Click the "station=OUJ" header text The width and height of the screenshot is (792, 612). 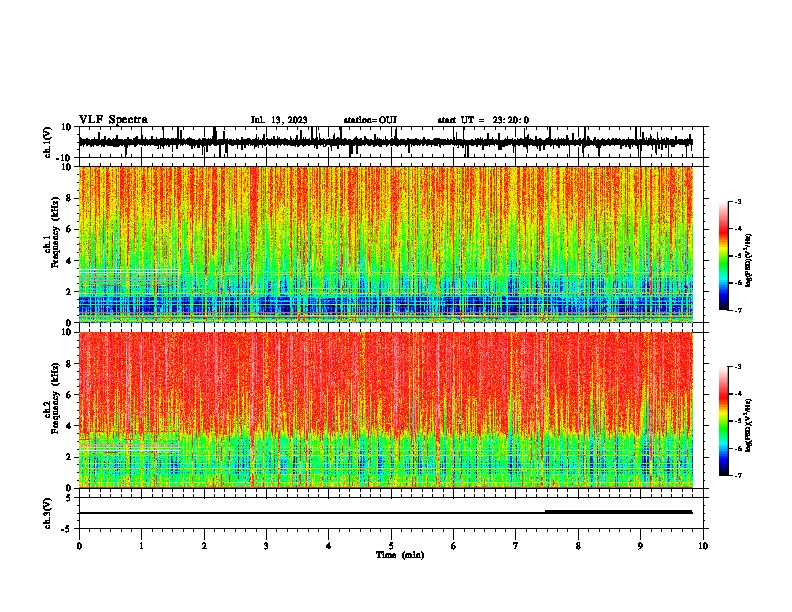[x=370, y=120]
